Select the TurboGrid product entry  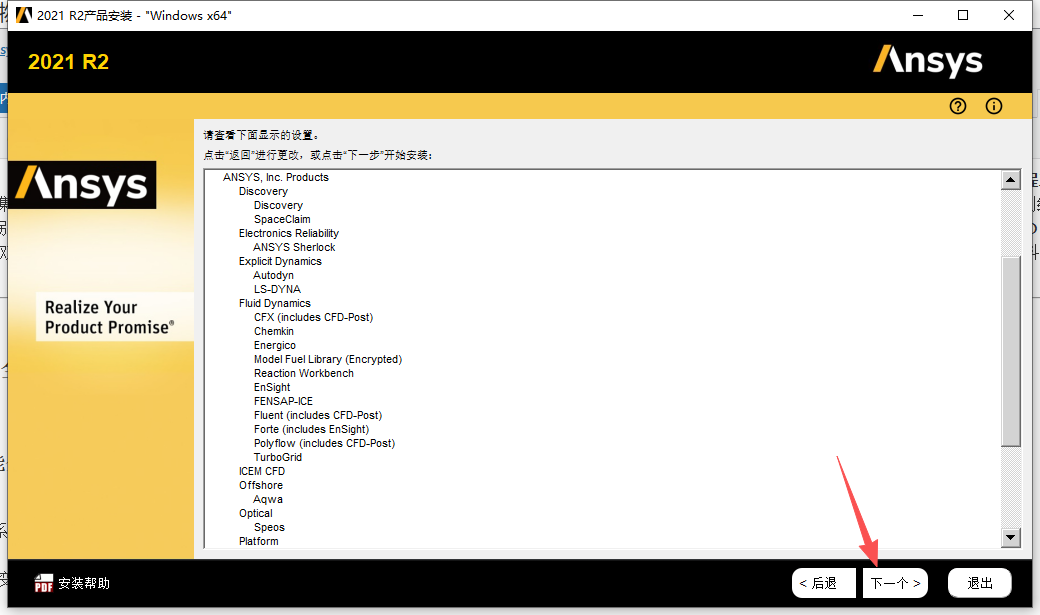tap(279, 457)
